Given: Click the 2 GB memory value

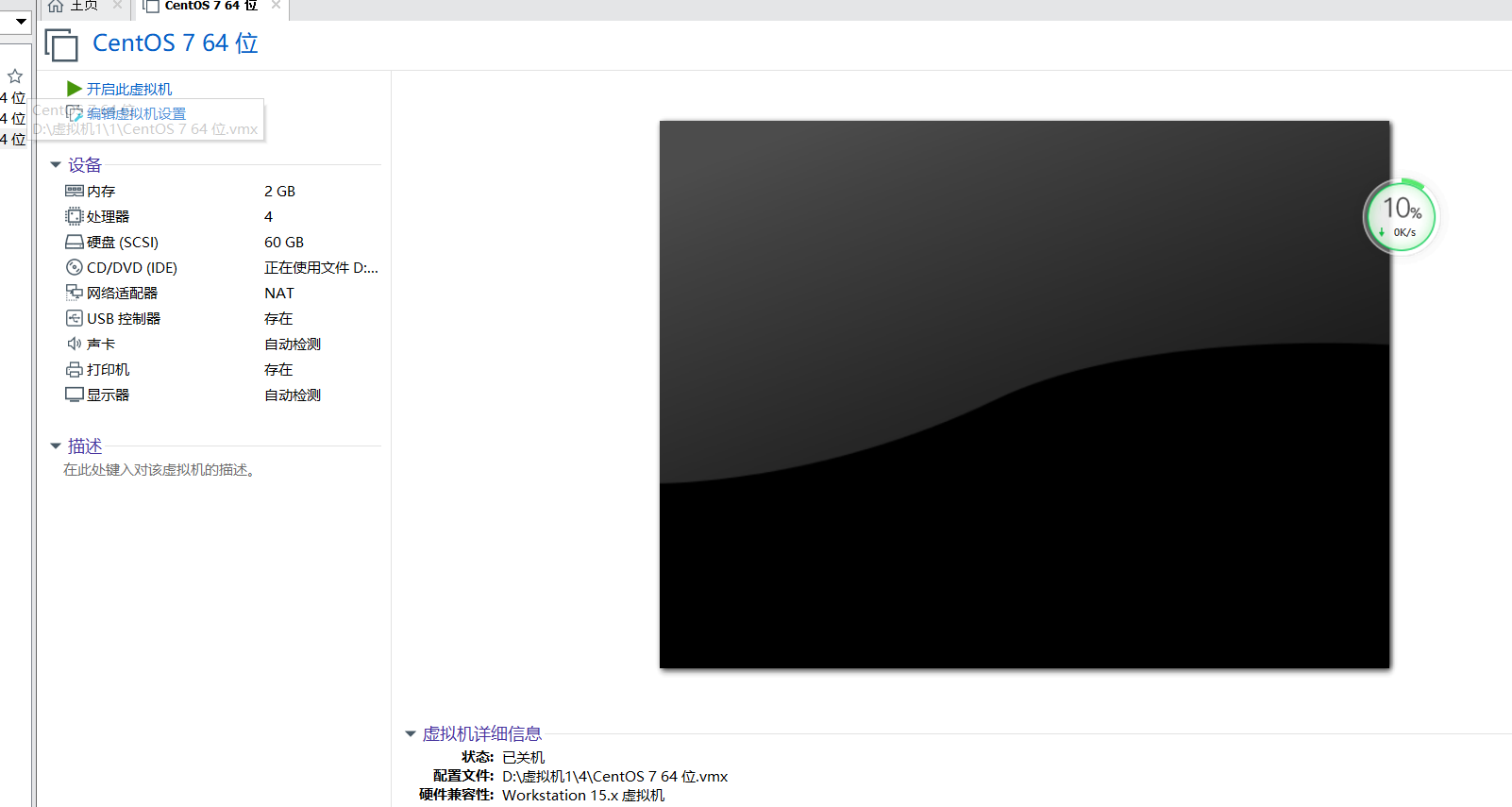Looking at the screenshot, I should (x=280, y=191).
